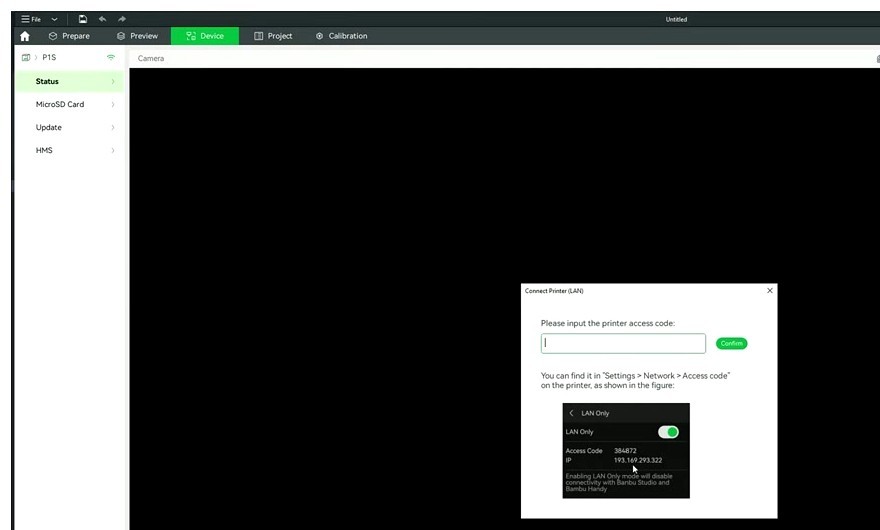
Task: Click the green Confirm button
Action: 731,344
